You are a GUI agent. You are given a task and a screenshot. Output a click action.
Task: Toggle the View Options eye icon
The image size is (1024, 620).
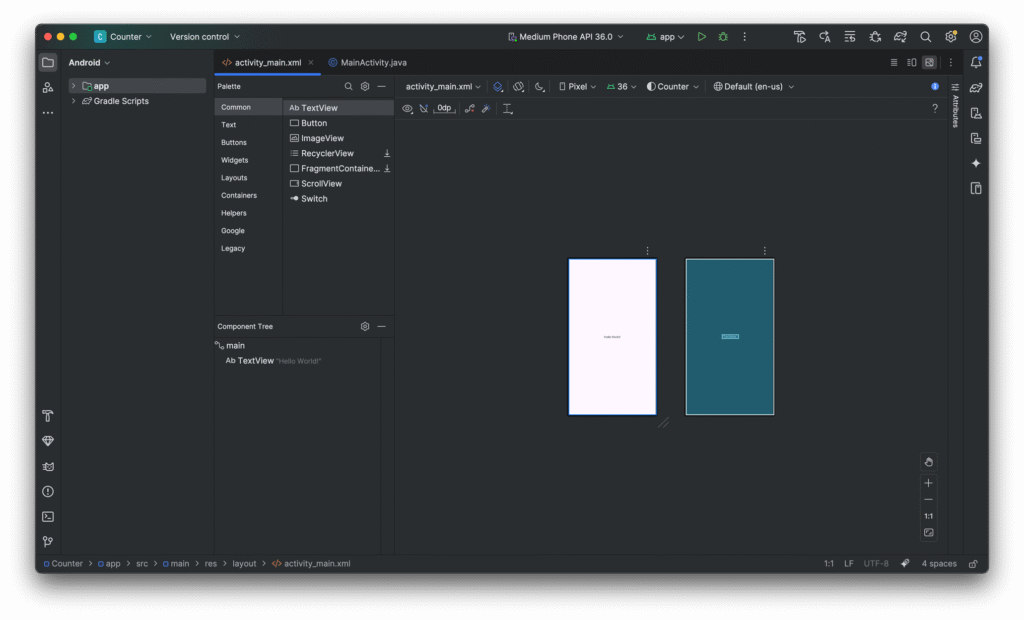407,108
